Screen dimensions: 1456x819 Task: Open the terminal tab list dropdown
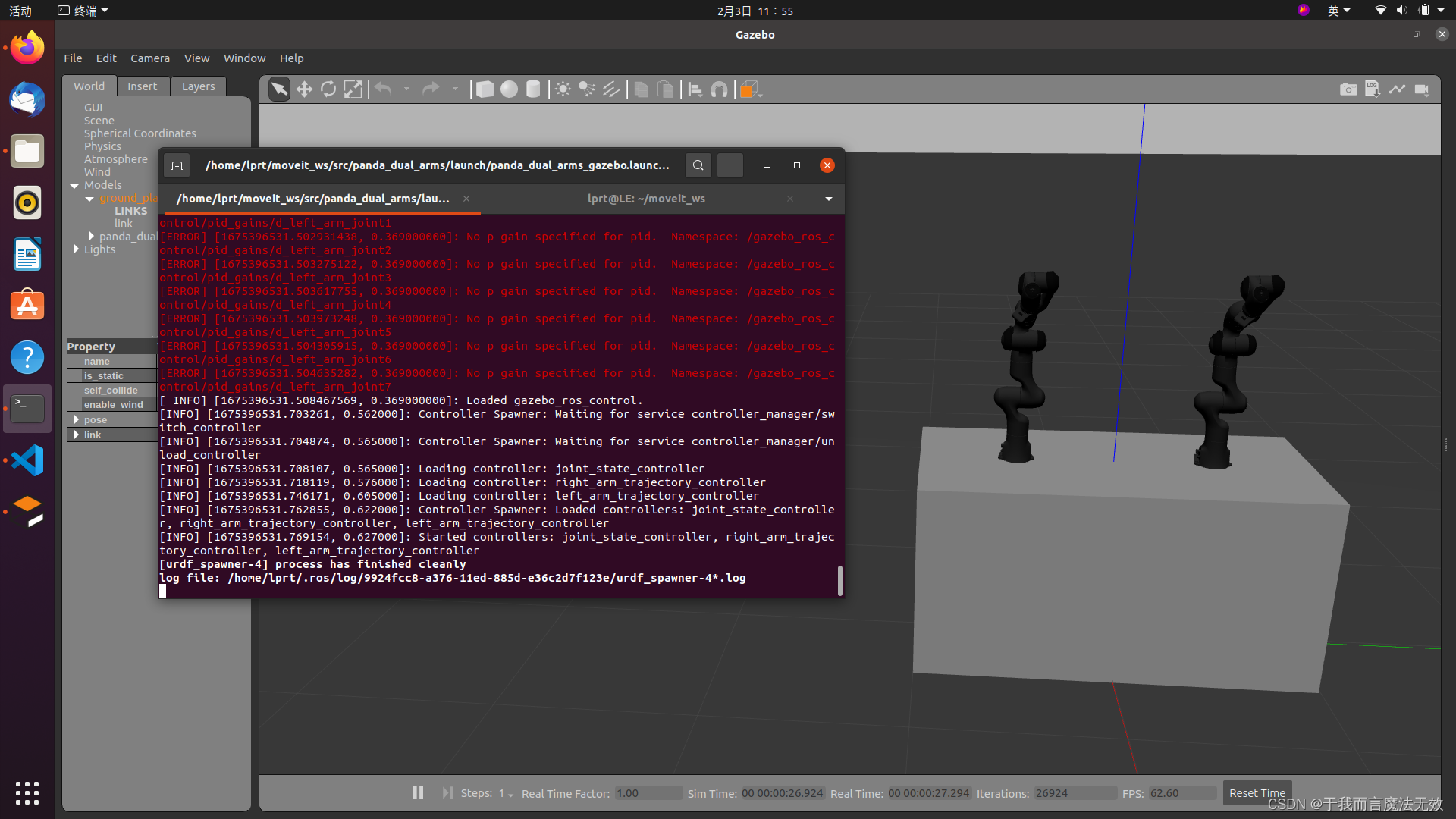(828, 199)
